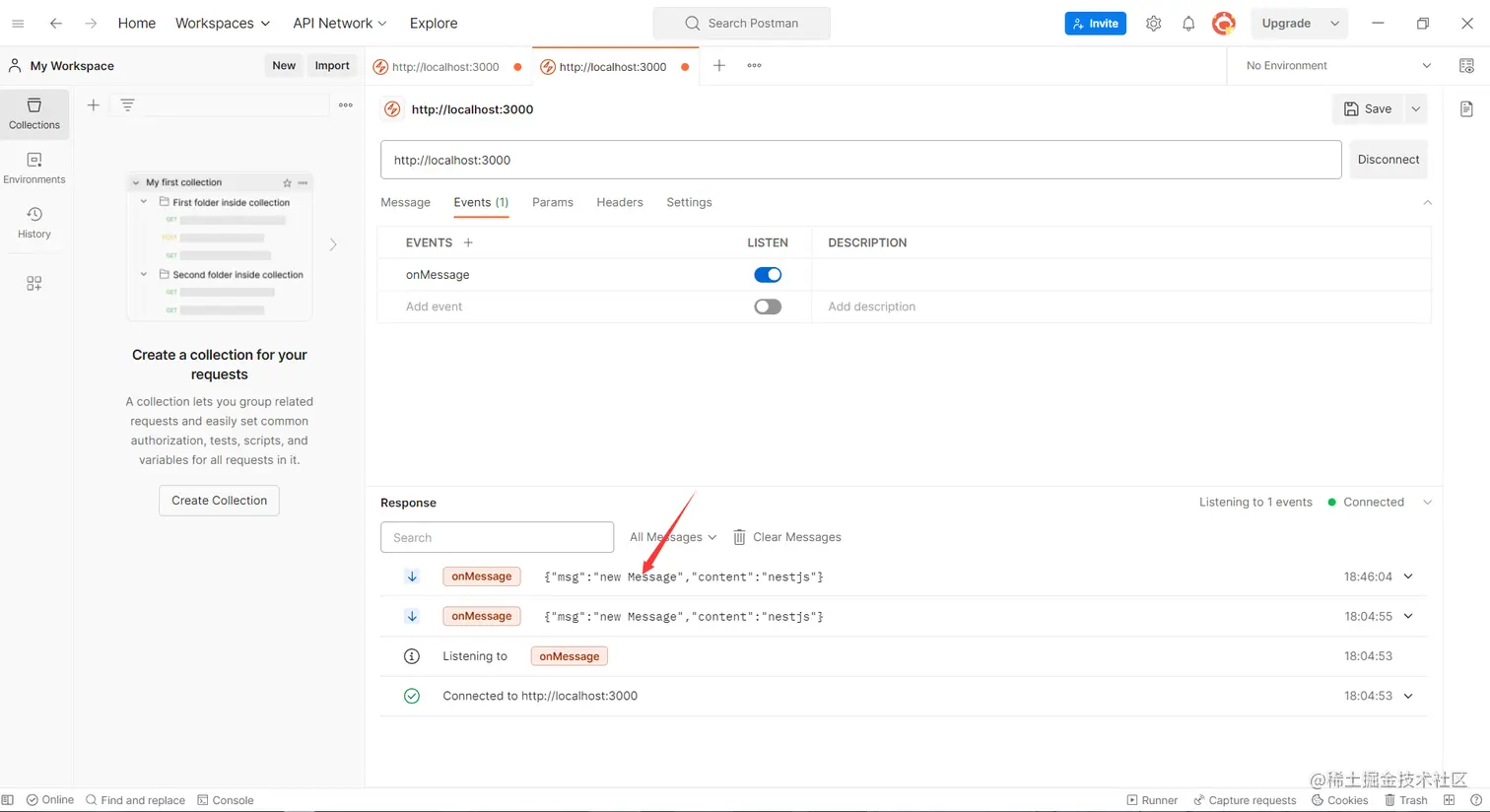Open the Console in status bar
Image resolution: width=1490 pixels, height=812 pixels.
(x=226, y=800)
